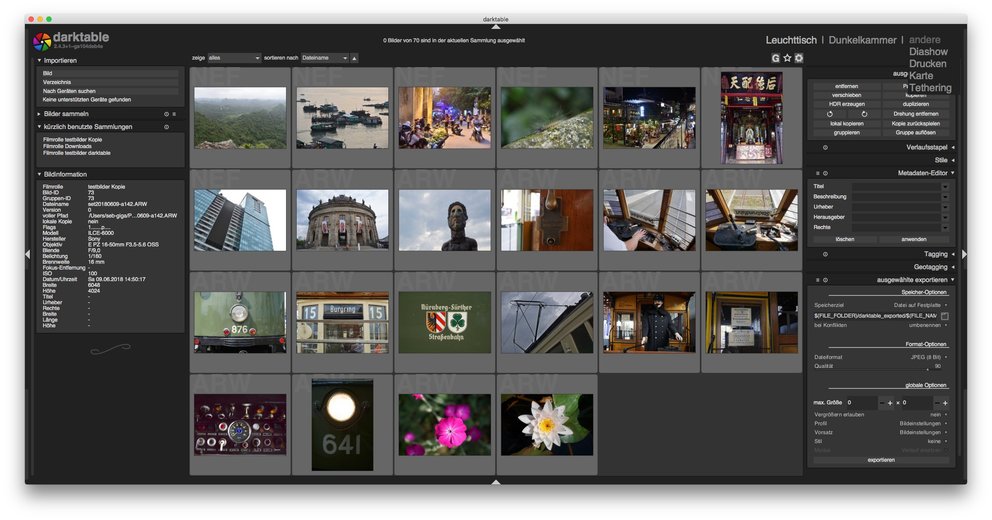Screen dimensions: 992x520
Task: Expand the Geotagging module
Action: [x=934, y=267]
